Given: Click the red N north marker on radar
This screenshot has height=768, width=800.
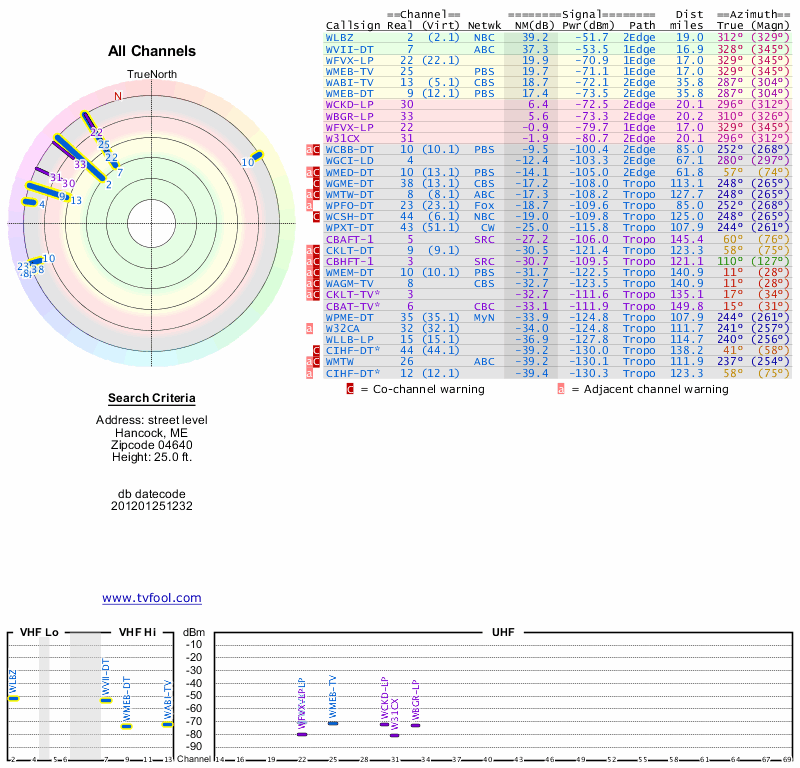Looking at the screenshot, I should pos(118,97).
